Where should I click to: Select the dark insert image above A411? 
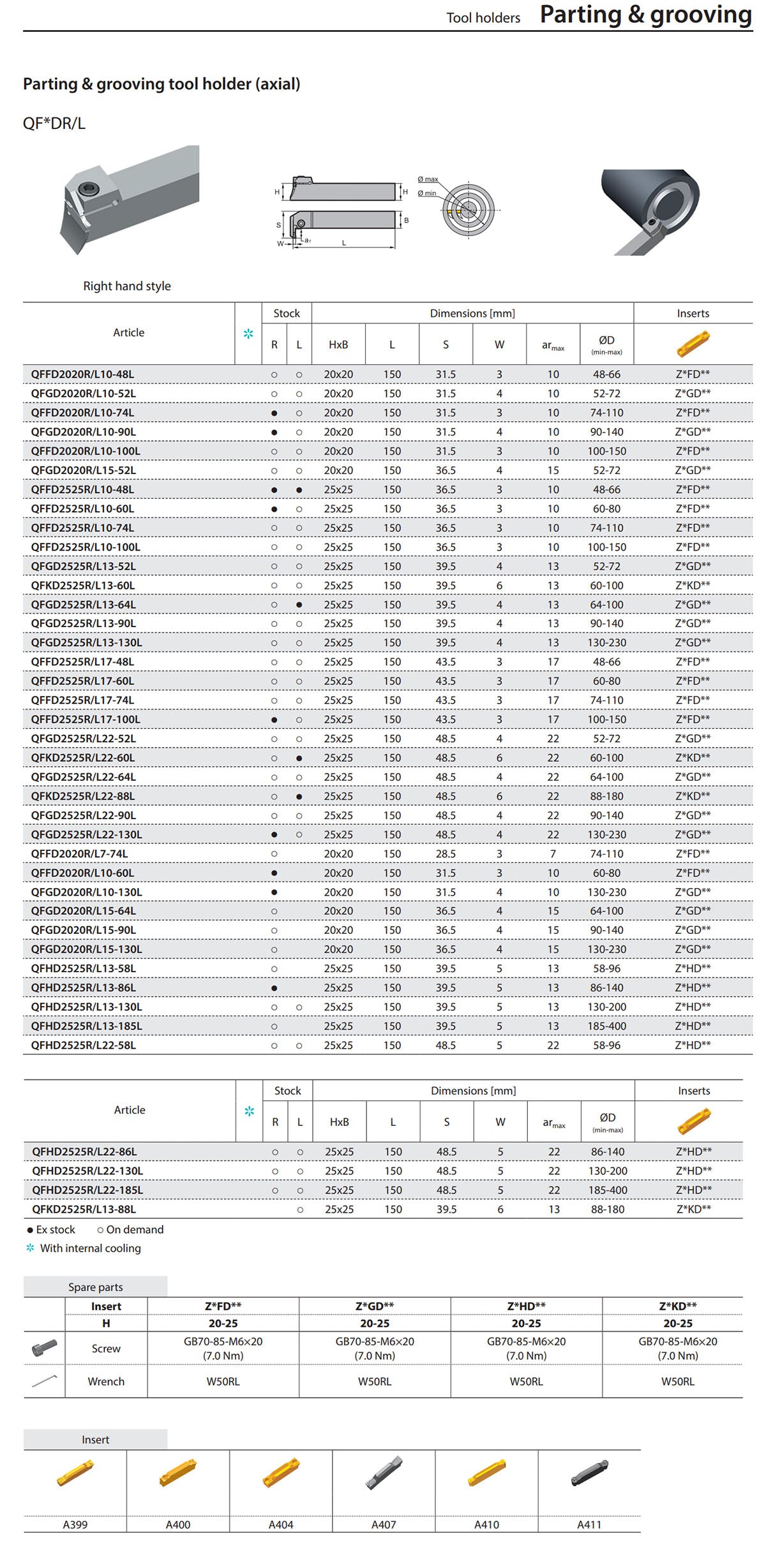(589, 1474)
